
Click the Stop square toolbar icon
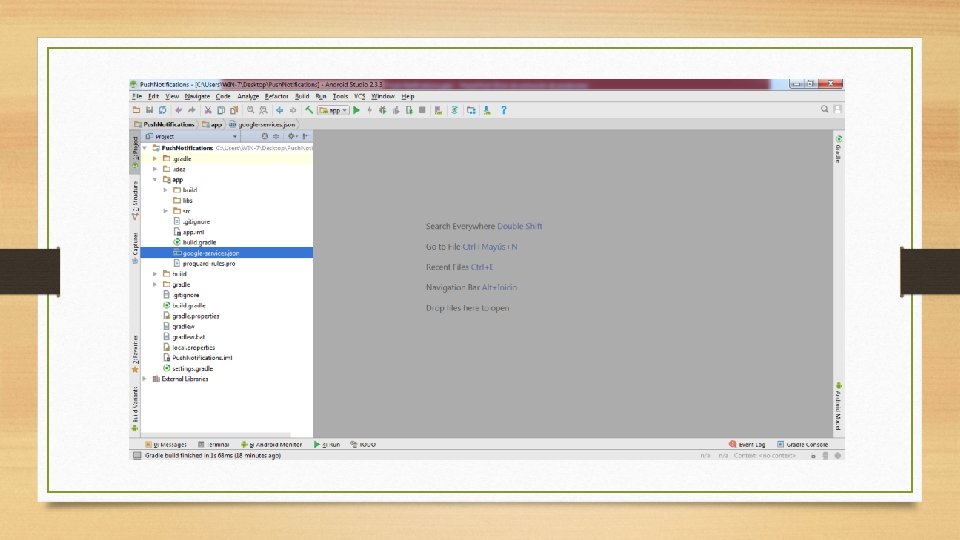pyautogui.click(x=422, y=110)
